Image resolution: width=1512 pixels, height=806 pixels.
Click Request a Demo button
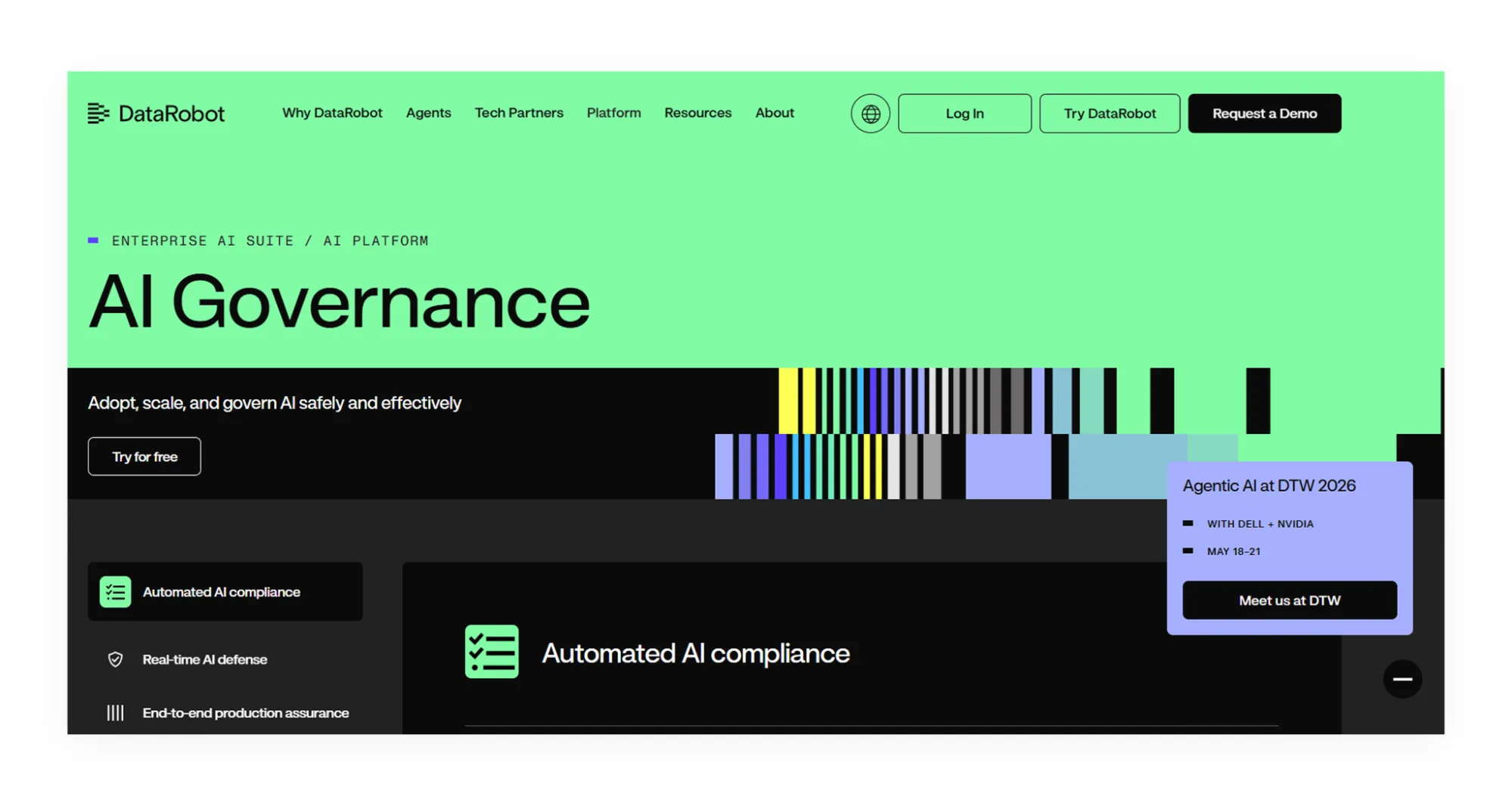1265,113
